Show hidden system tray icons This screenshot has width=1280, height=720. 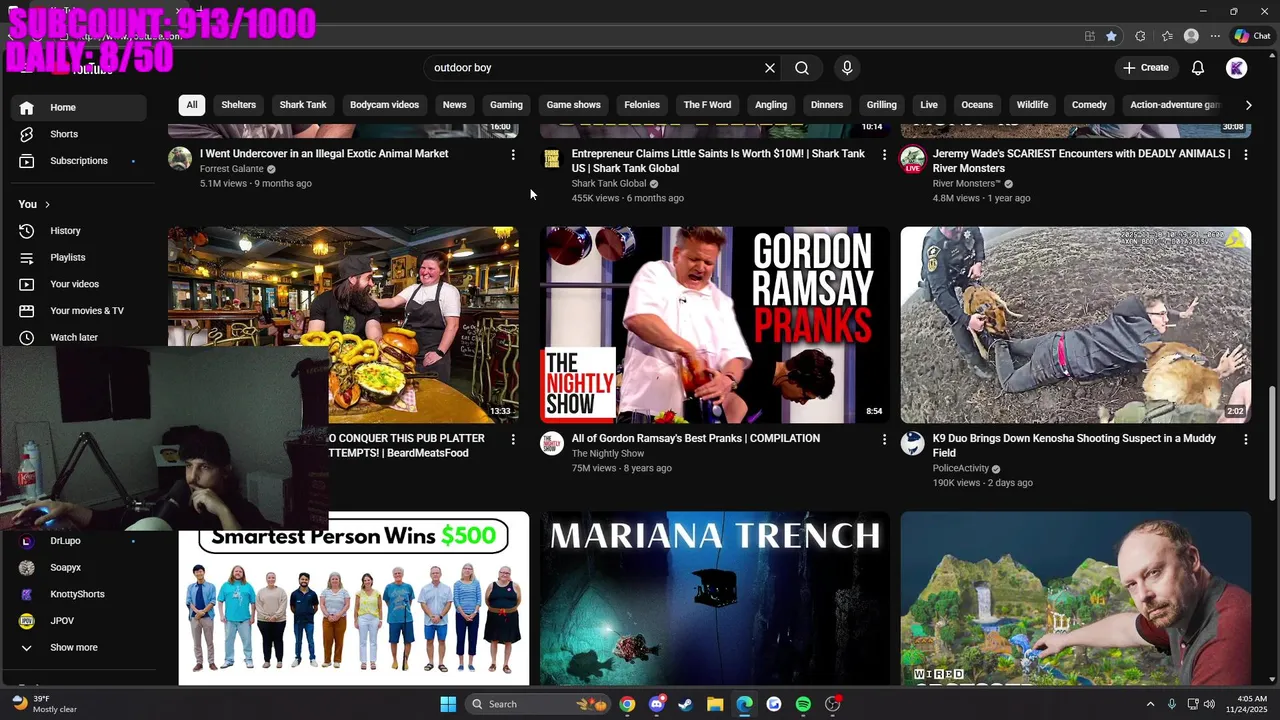click(x=1150, y=704)
